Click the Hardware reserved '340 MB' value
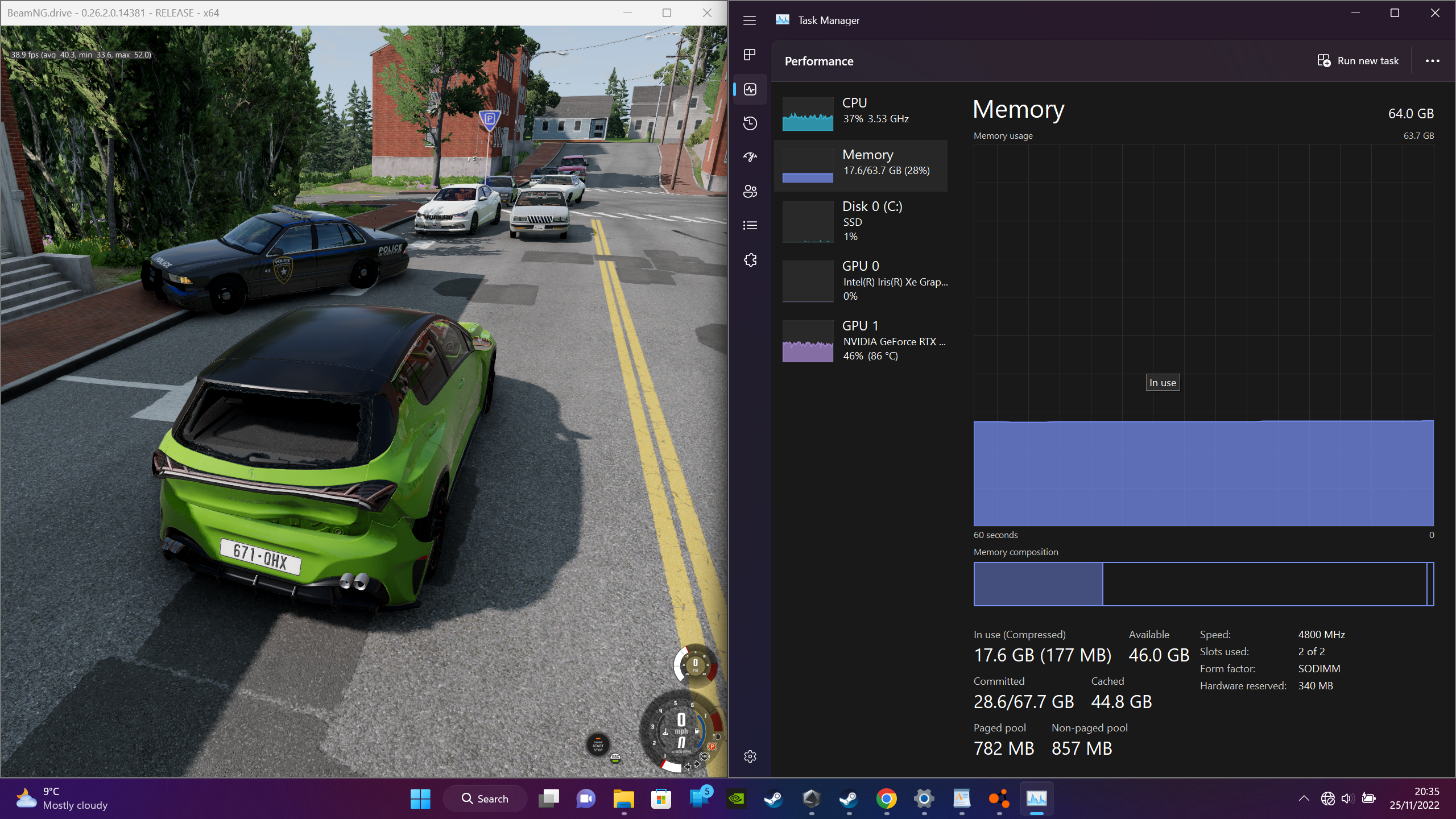This screenshot has height=819, width=1456. pyautogui.click(x=1315, y=685)
